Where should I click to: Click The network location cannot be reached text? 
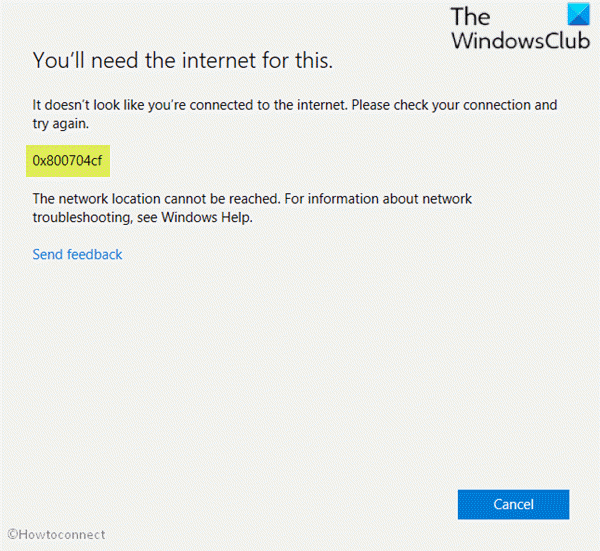pyautogui.click(x=157, y=199)
